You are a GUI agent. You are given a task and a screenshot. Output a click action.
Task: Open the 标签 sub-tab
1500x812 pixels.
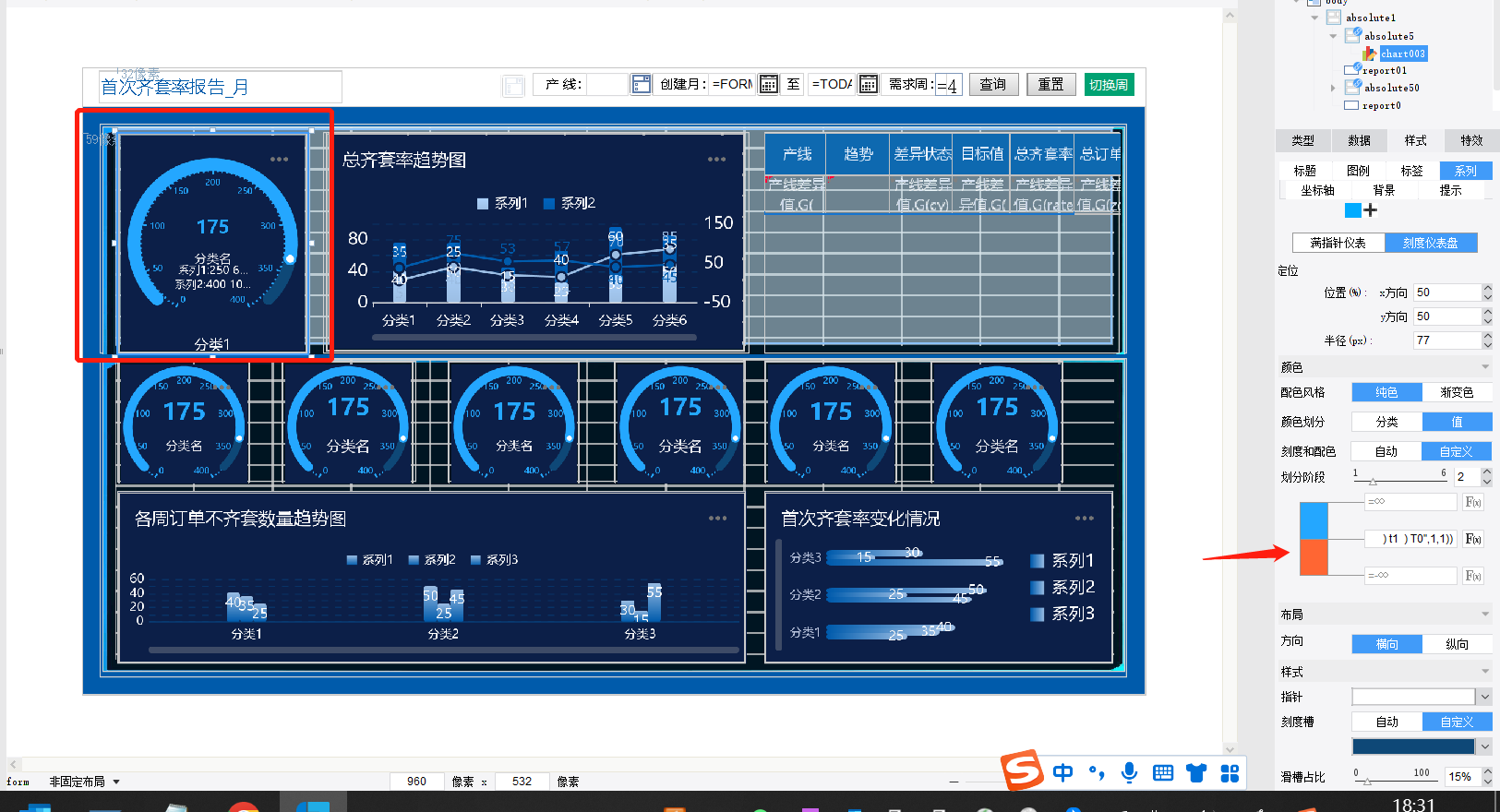pos(1411,171)
